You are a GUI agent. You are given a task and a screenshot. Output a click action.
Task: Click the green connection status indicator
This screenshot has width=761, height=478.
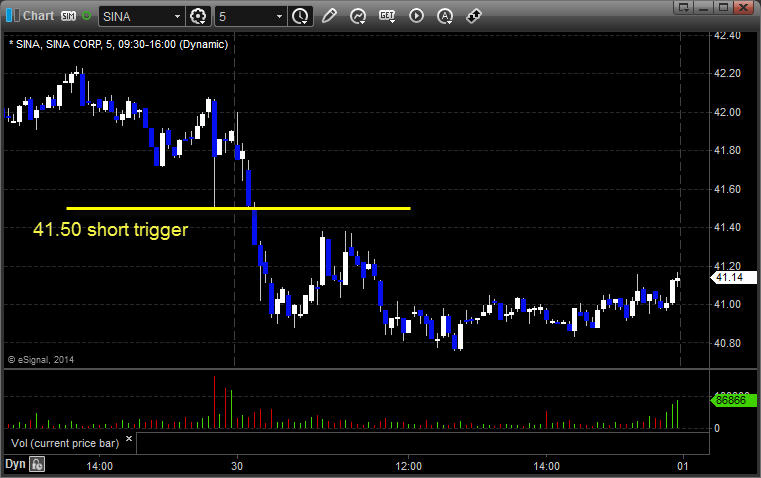(x=86, y=16)
